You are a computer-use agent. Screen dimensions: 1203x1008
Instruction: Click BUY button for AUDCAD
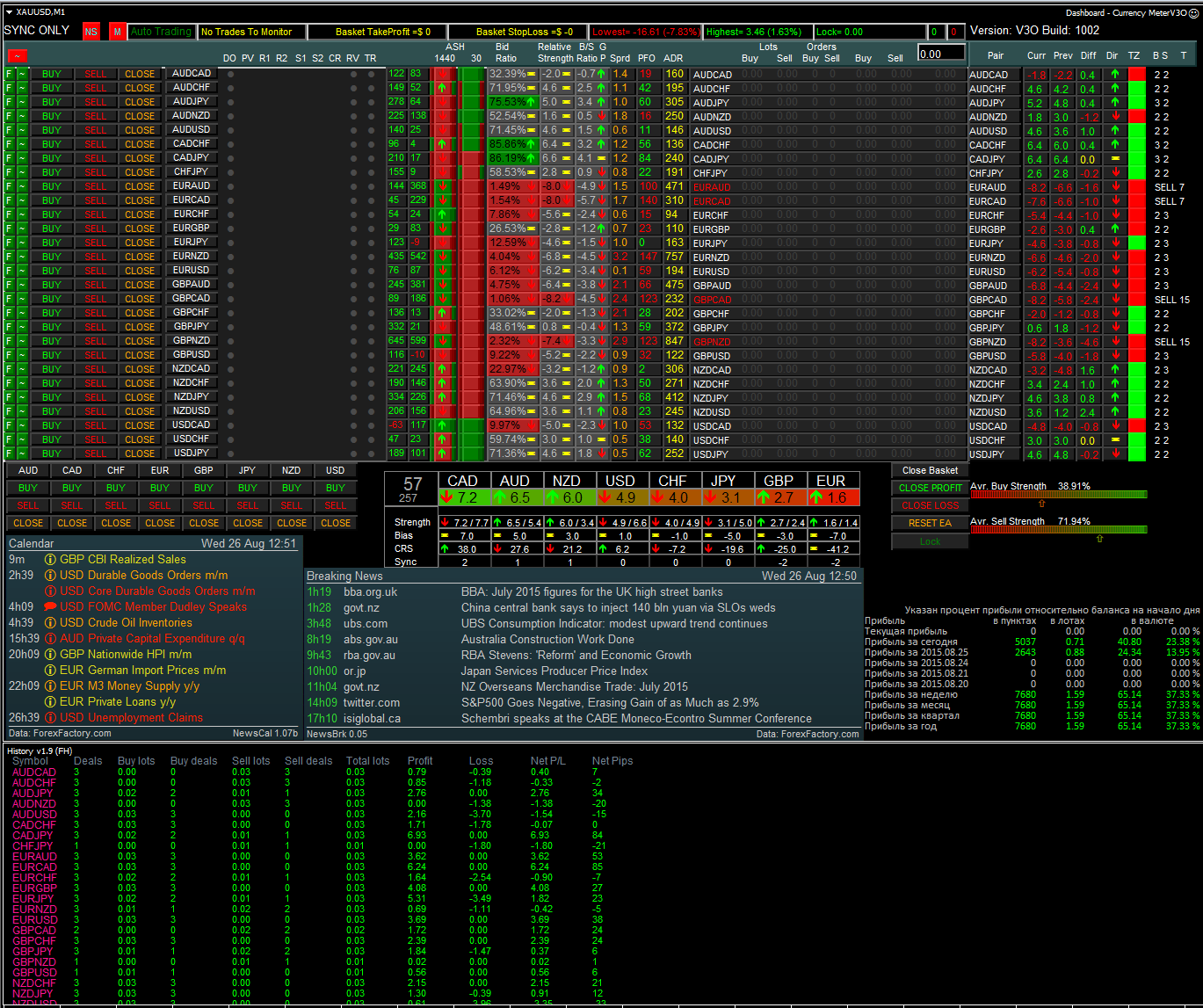click(52, 74)
